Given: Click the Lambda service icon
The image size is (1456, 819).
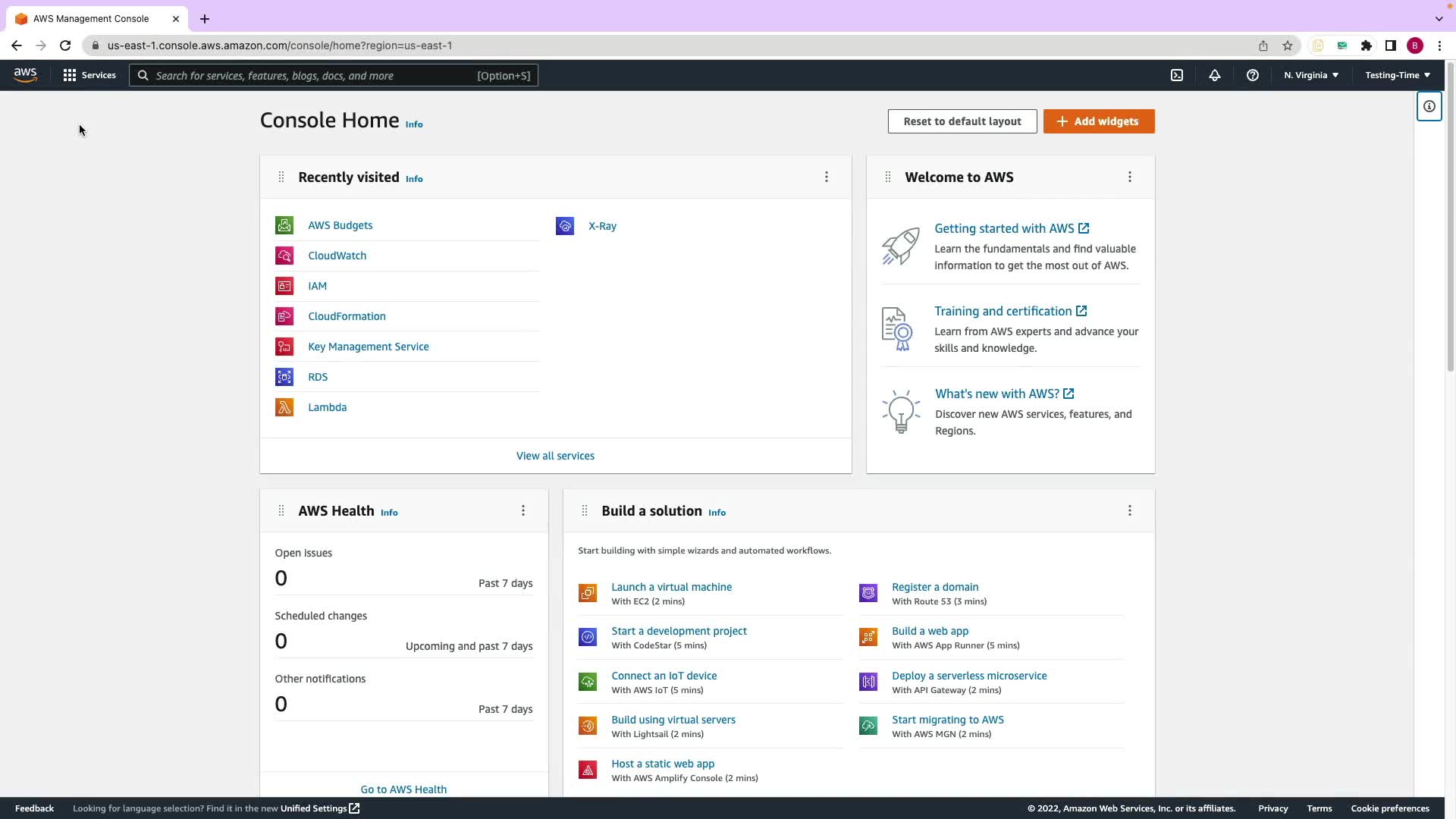Looking at the screenshot, I should 284,407.
